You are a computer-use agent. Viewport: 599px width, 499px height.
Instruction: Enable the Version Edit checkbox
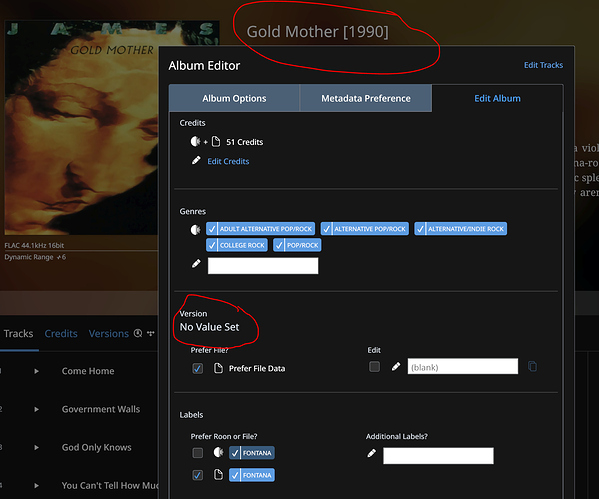click(374, 367)
